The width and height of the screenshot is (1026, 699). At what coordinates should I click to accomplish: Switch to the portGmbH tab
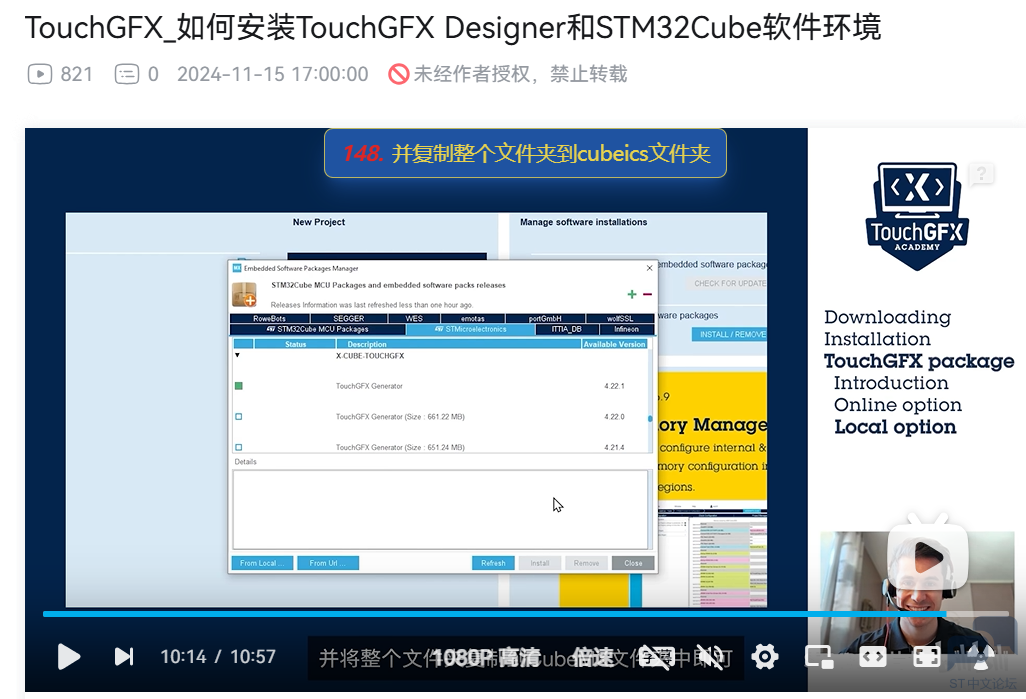545,319
